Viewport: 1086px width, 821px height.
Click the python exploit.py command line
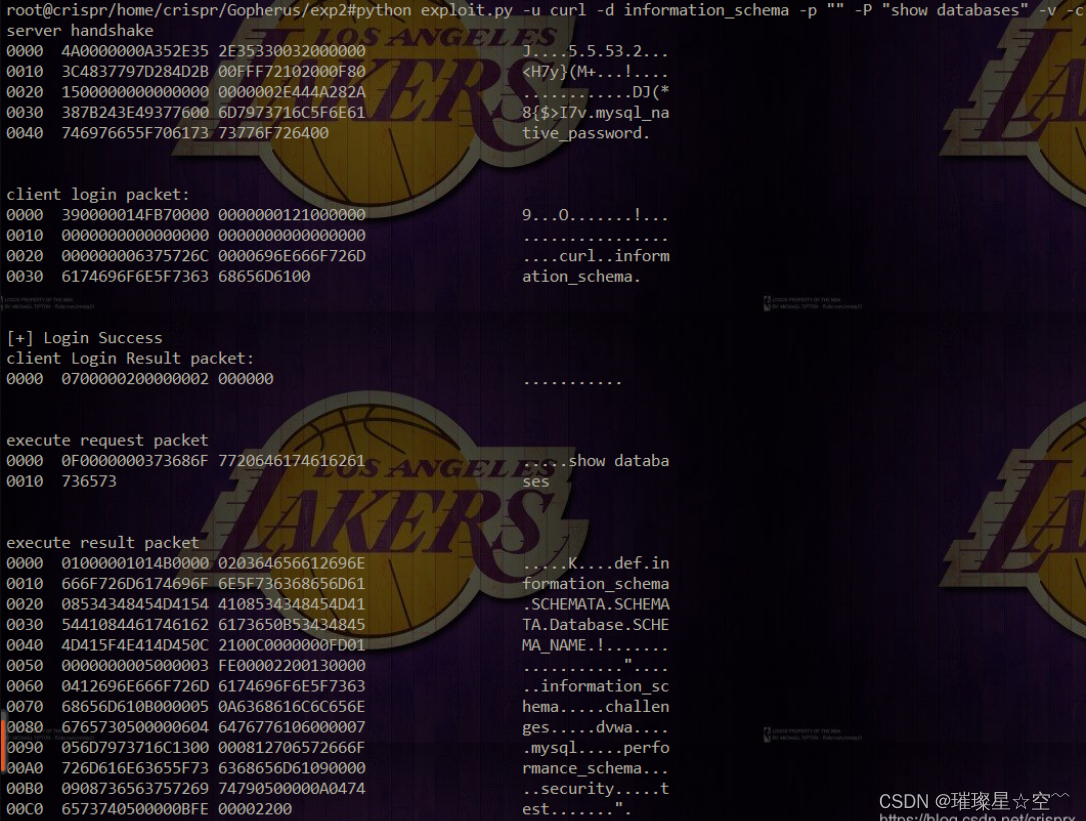543,10
